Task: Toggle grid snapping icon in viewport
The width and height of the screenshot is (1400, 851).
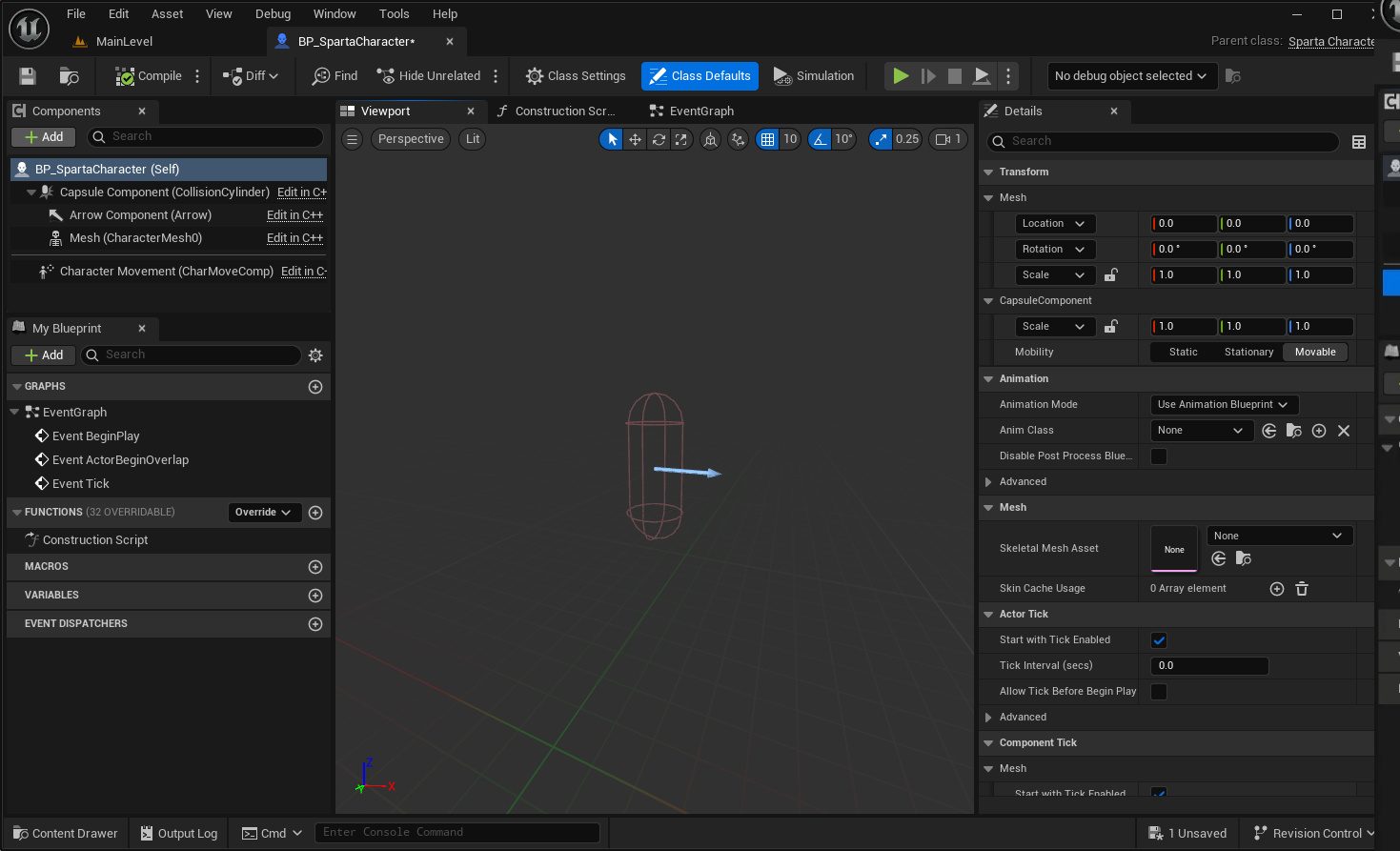Action: [767, 139]
